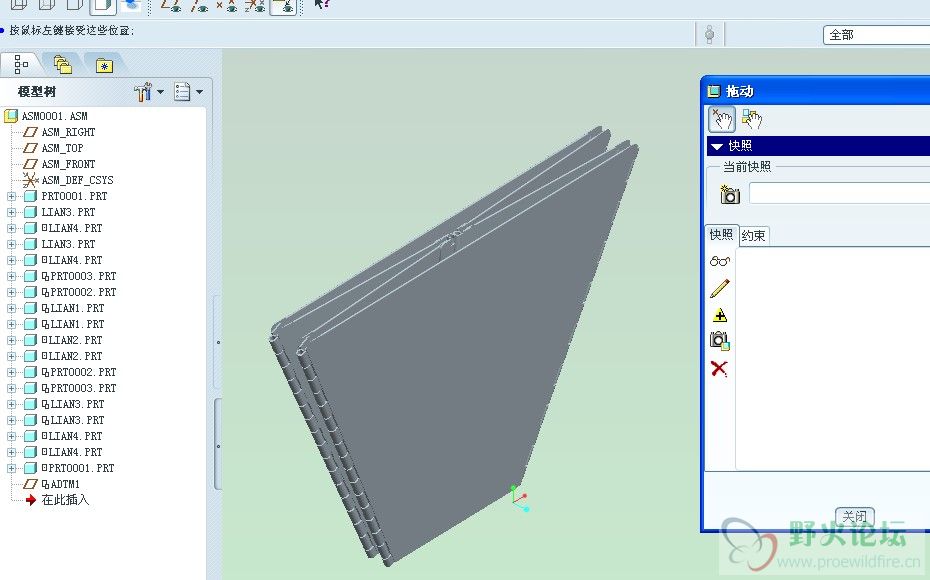Open the 全部 selection filter dropdown
The height and width of the screenshot is (580, 930).
coord(877,35)
